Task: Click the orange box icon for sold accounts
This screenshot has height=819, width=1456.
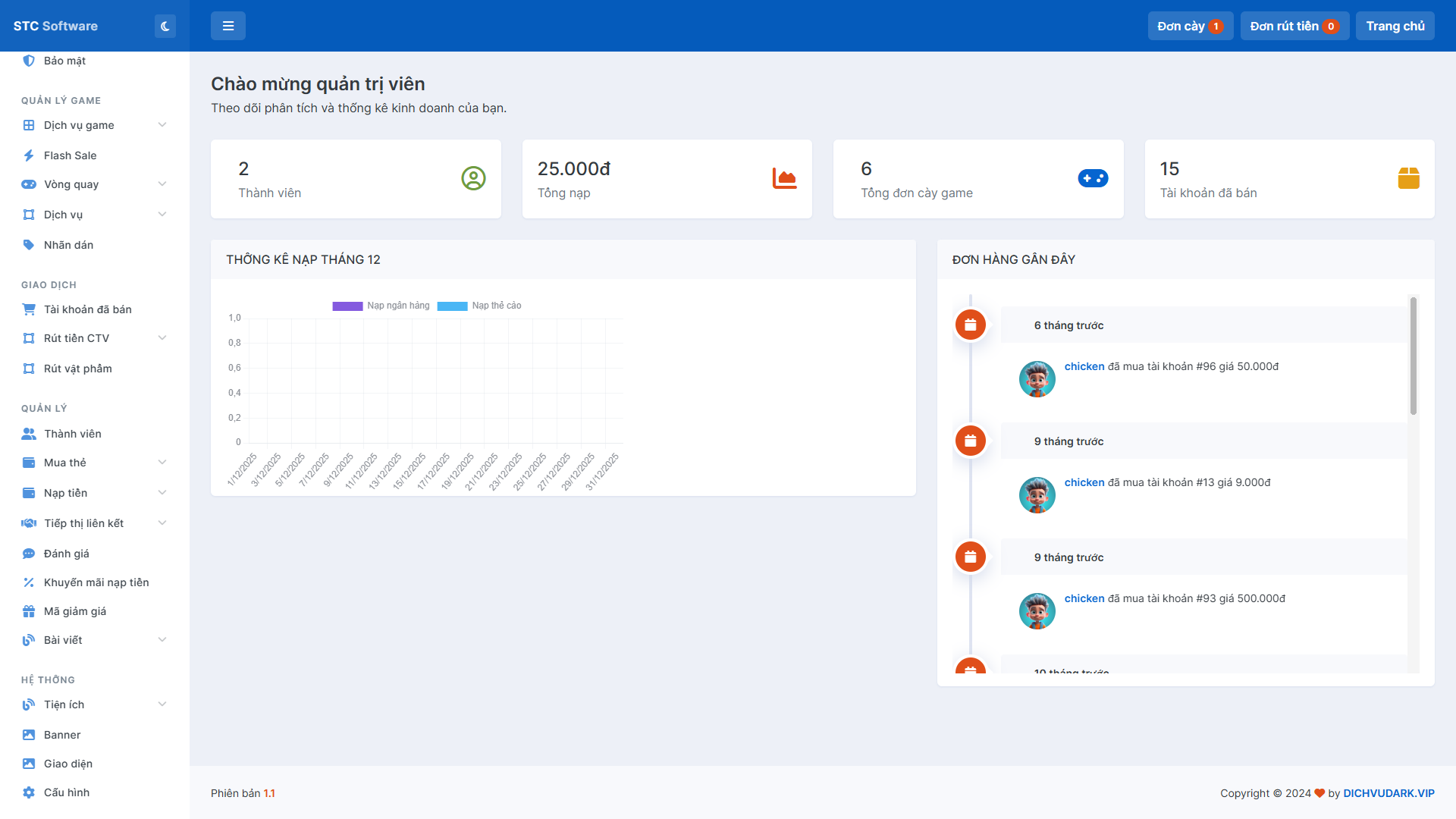Action: click(1408, 178)
